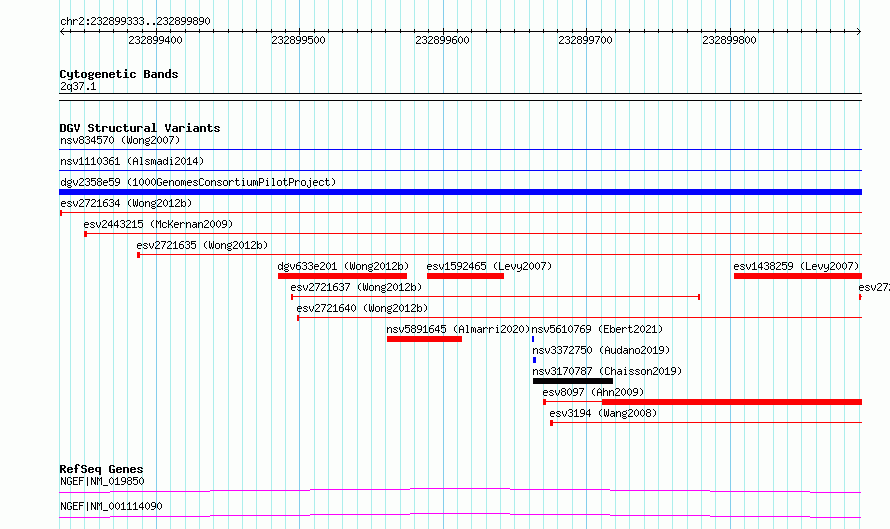Click the 232899400 ruler position
Screen dimensions: 890x529
(x=156, y=40)
